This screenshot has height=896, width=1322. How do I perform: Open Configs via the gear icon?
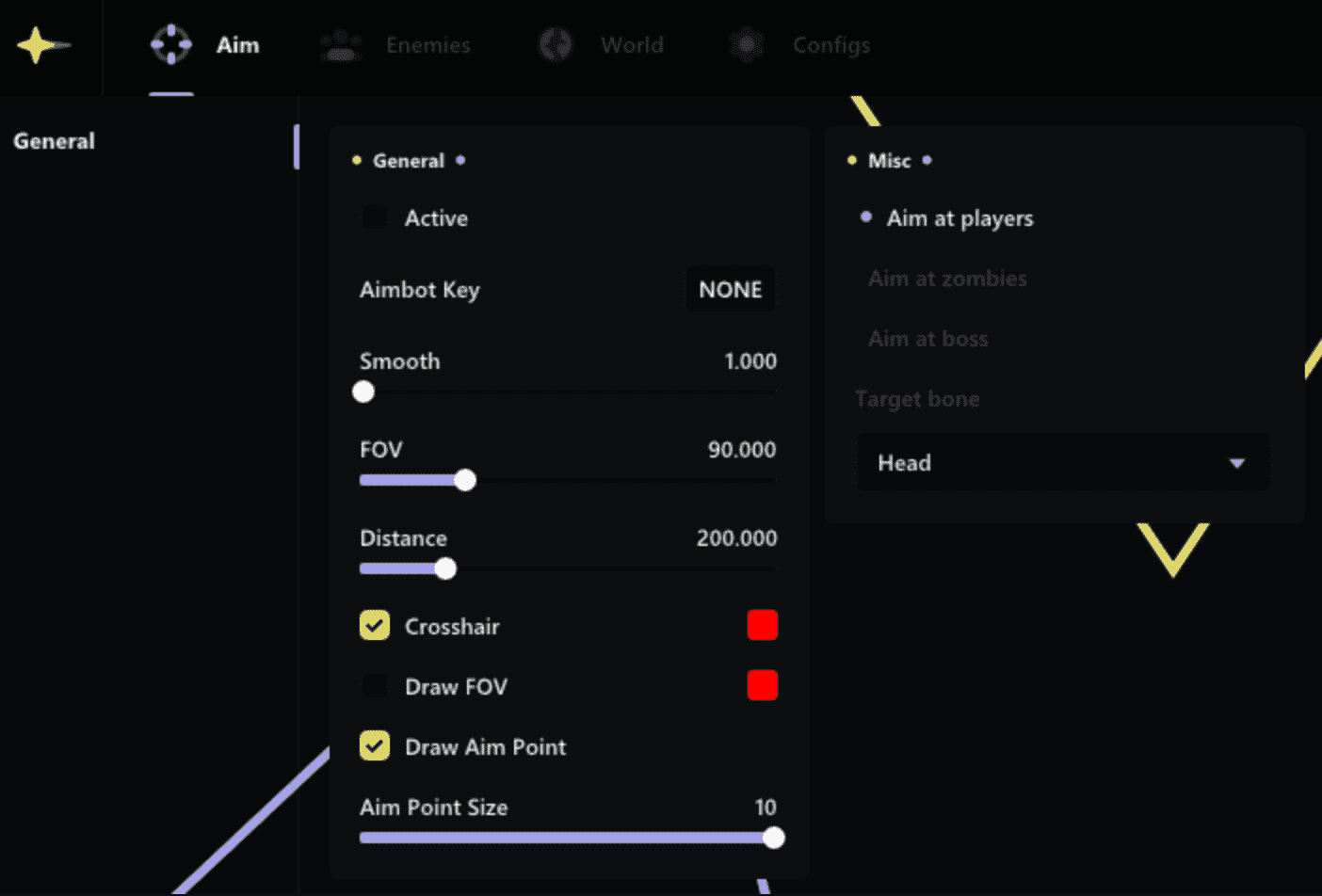point(747,45)
